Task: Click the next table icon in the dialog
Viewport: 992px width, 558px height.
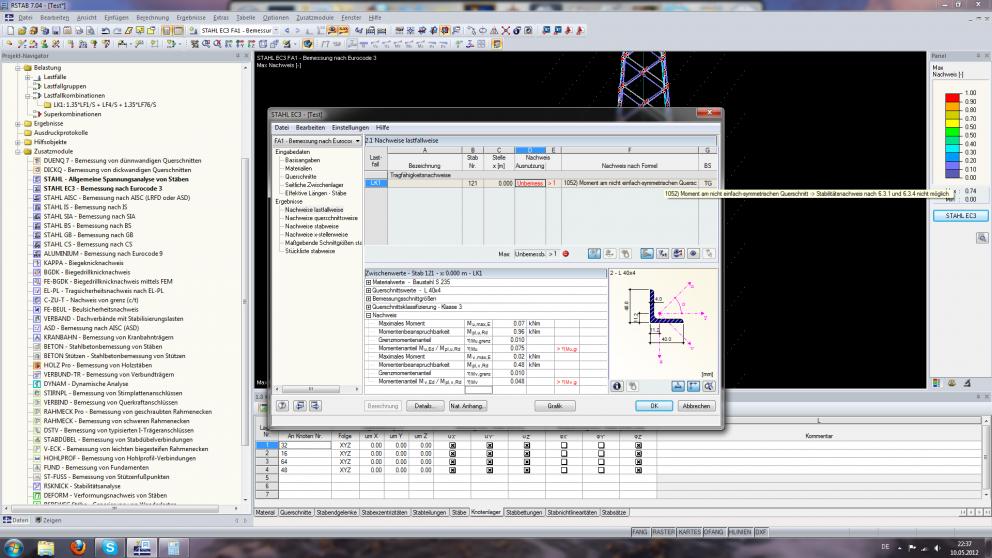Action: tap(314, 406)
